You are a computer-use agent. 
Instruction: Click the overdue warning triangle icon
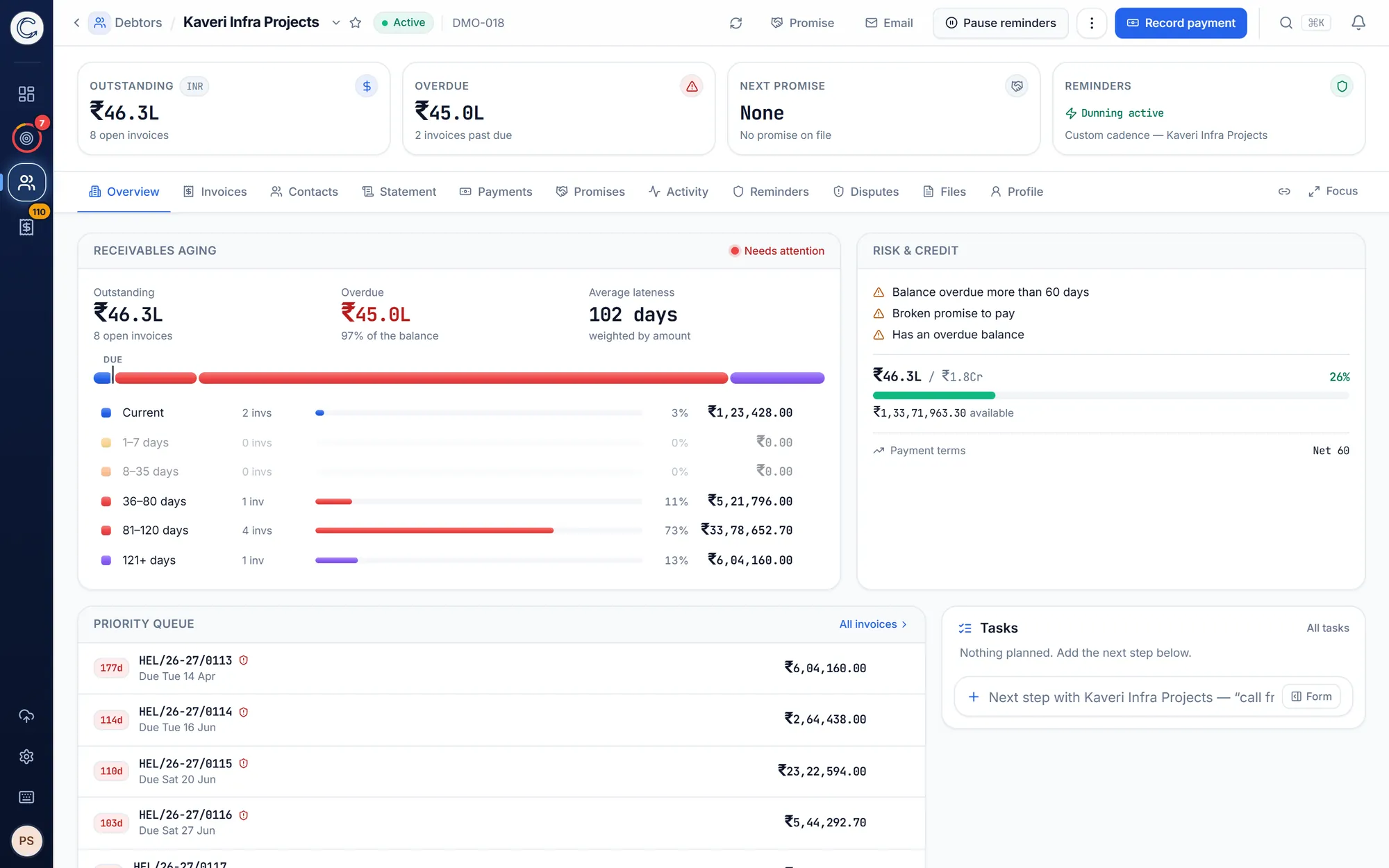(x=692, y=86)
